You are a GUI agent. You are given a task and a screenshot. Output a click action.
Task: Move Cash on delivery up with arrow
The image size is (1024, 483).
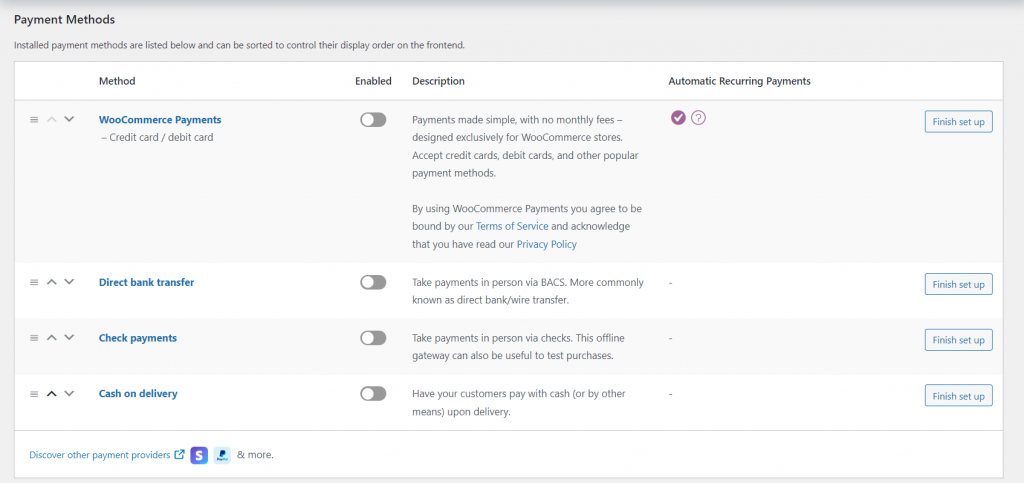pyautogui.click(x=51, y=394)
